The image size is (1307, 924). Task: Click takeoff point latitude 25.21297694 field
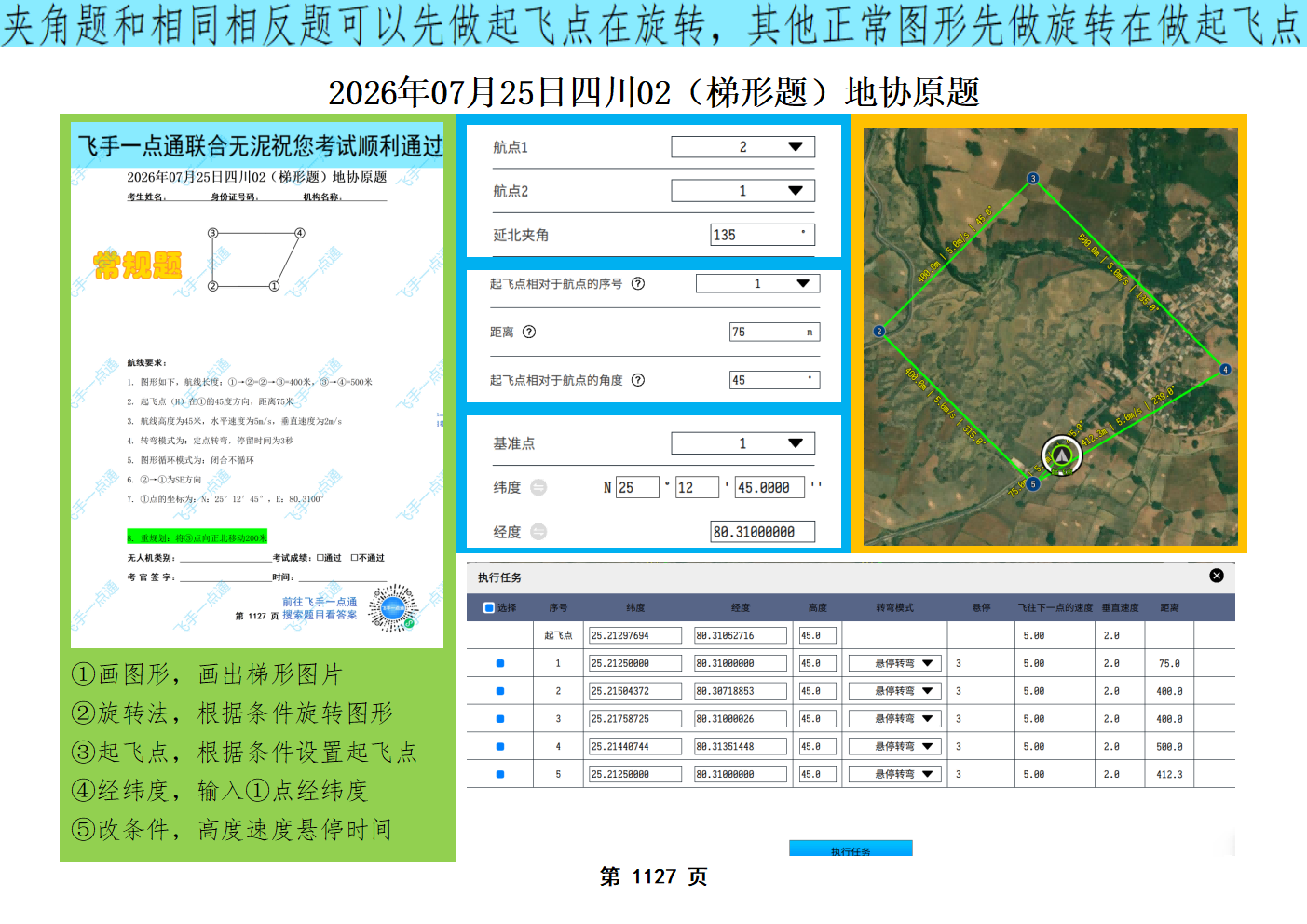(635, 635)
